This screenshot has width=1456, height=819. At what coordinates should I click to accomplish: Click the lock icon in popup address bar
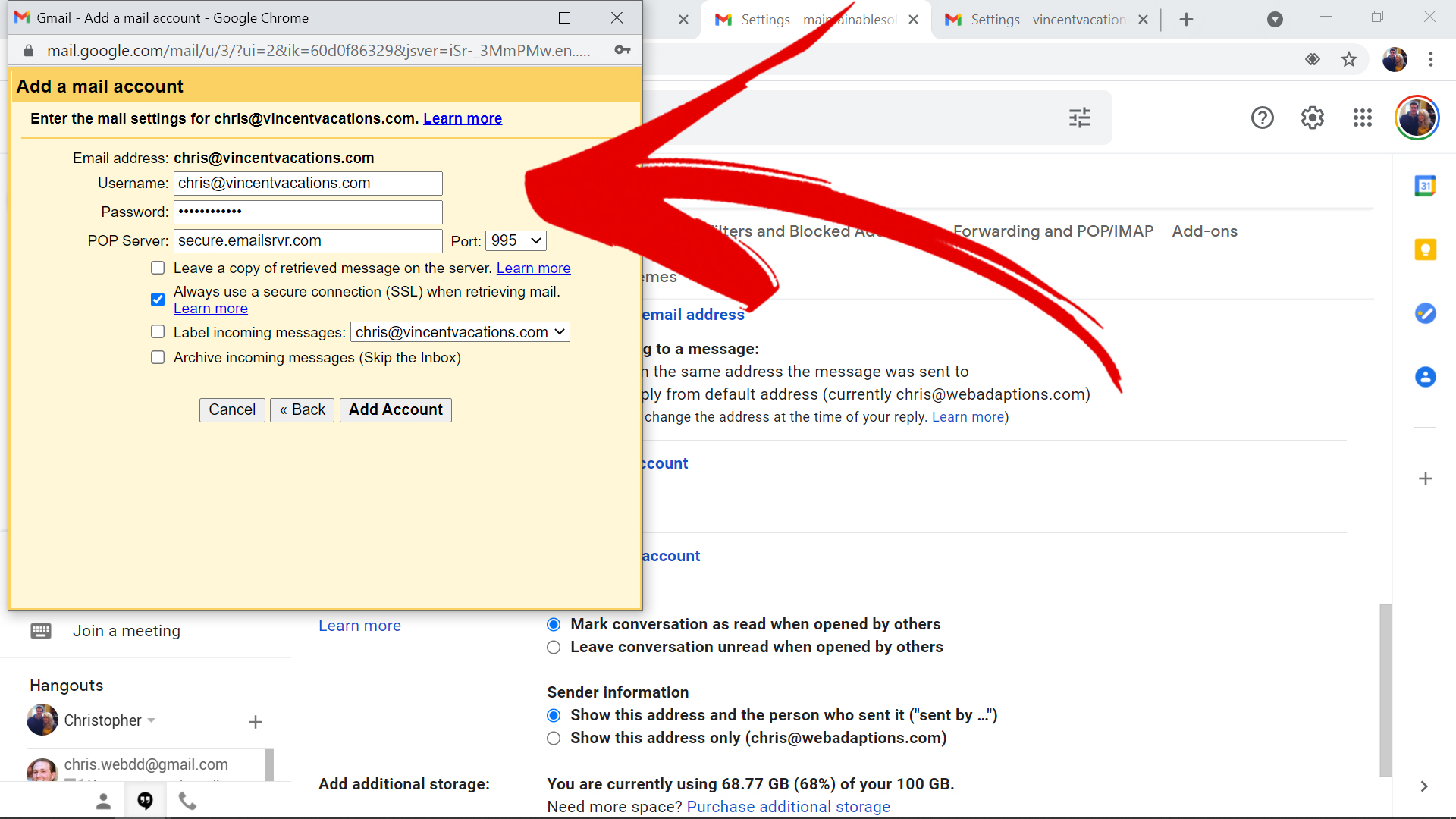(29, 51)
